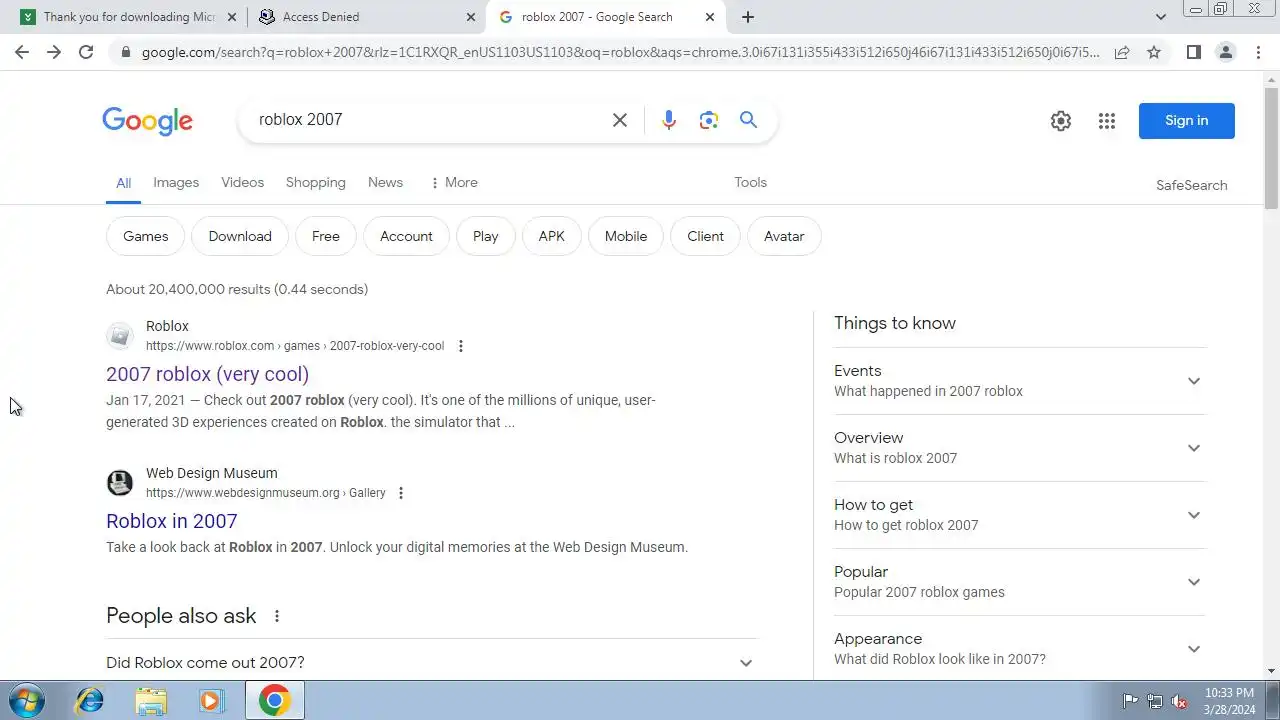1280x720 pixels.
Task: Clear the search box with X
Action: (x=620, y=120)
